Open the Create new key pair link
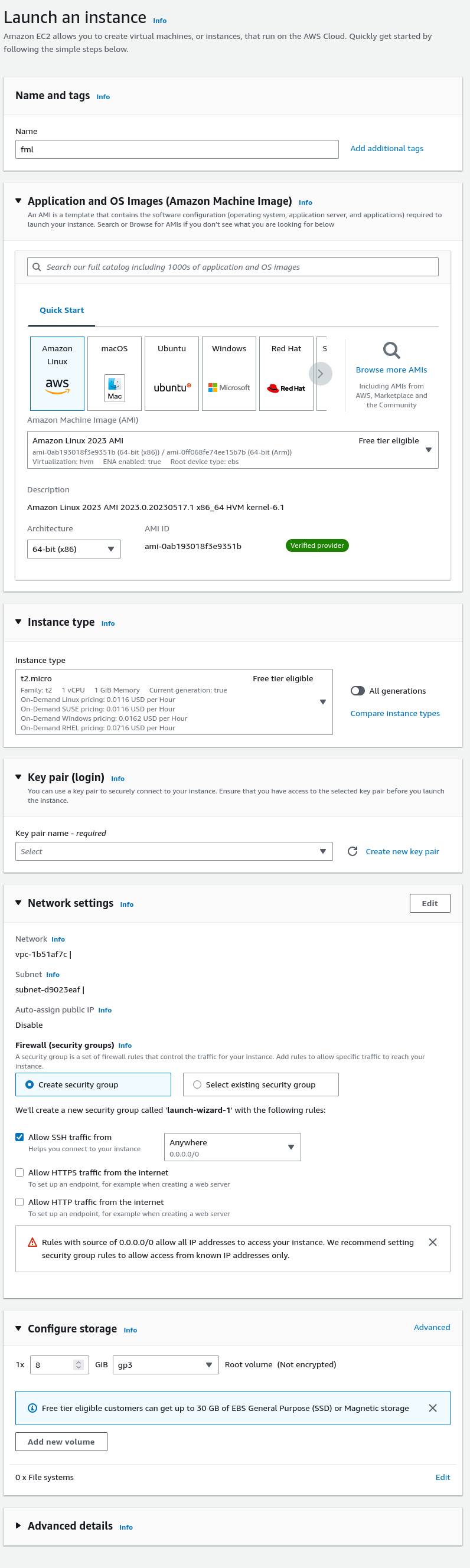This screenshot has width=470, height=1568. [402, 851]
